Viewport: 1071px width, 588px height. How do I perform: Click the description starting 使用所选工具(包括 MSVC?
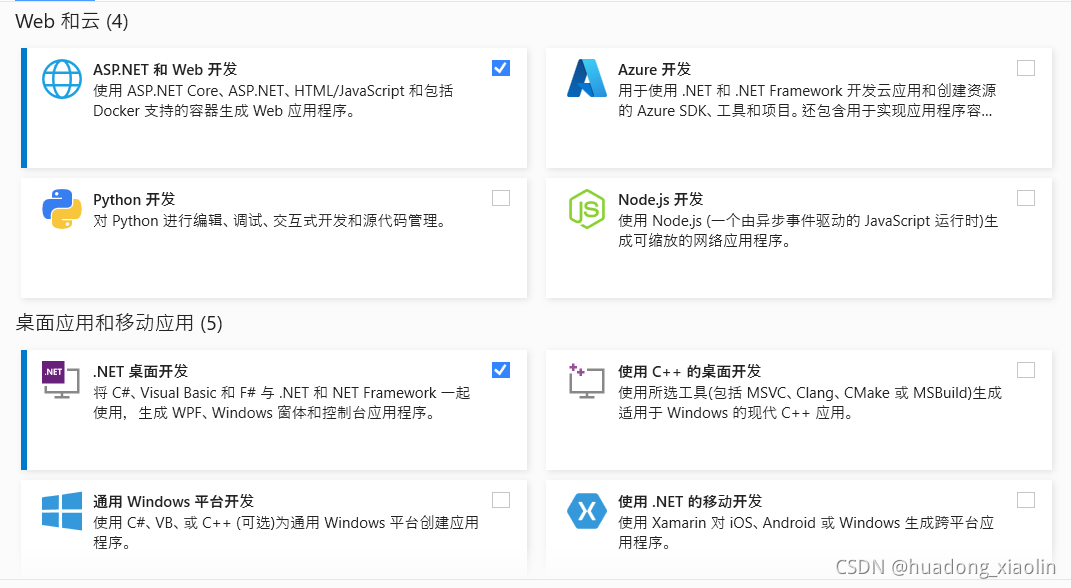click(810, 403)
